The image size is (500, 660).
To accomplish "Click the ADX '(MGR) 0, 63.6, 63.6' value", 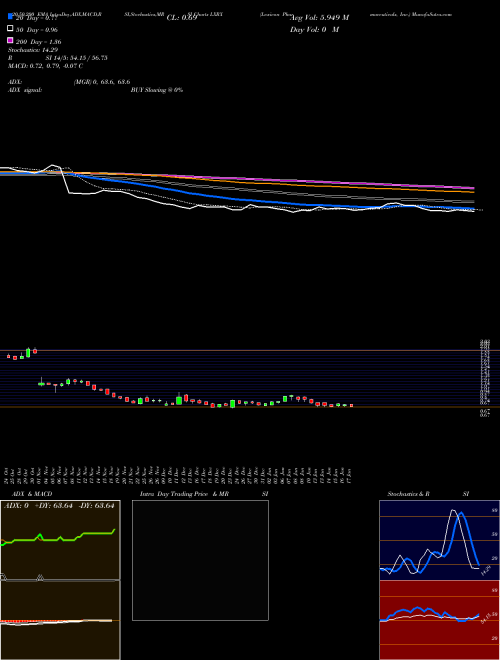I will (x=102, y=82).
